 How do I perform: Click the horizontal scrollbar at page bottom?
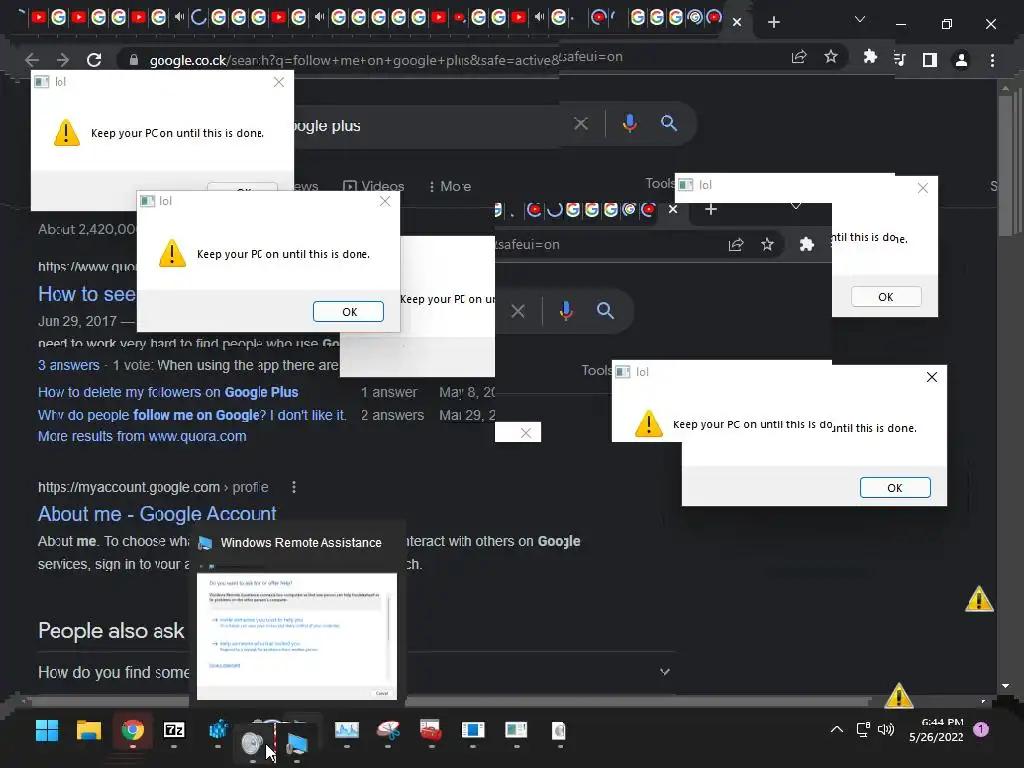tap(451, 701)
